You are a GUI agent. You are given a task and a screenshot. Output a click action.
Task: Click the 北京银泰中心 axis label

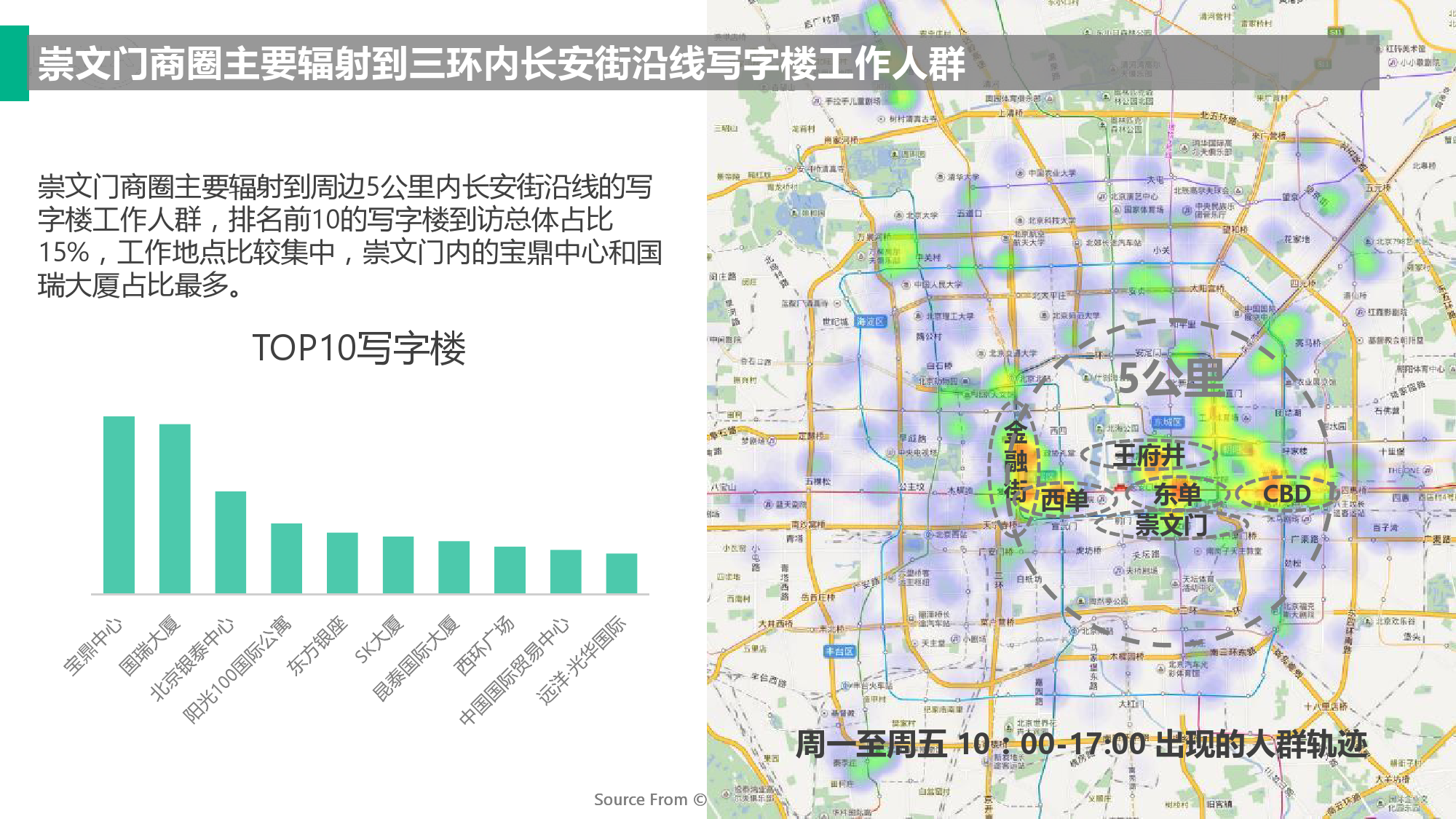(x=192, y=659)
